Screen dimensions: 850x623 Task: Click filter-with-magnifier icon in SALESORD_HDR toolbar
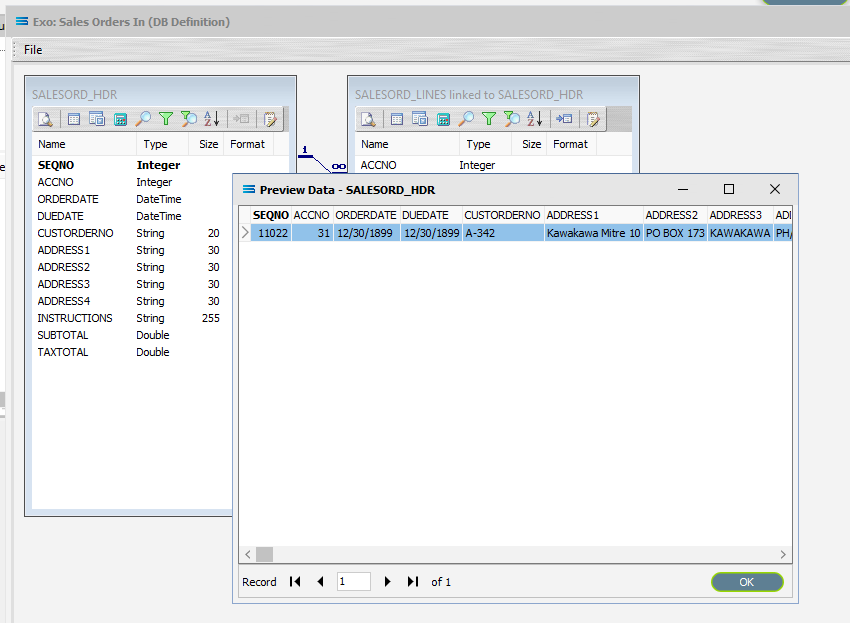pyautogui.click(x=189, y=119)
